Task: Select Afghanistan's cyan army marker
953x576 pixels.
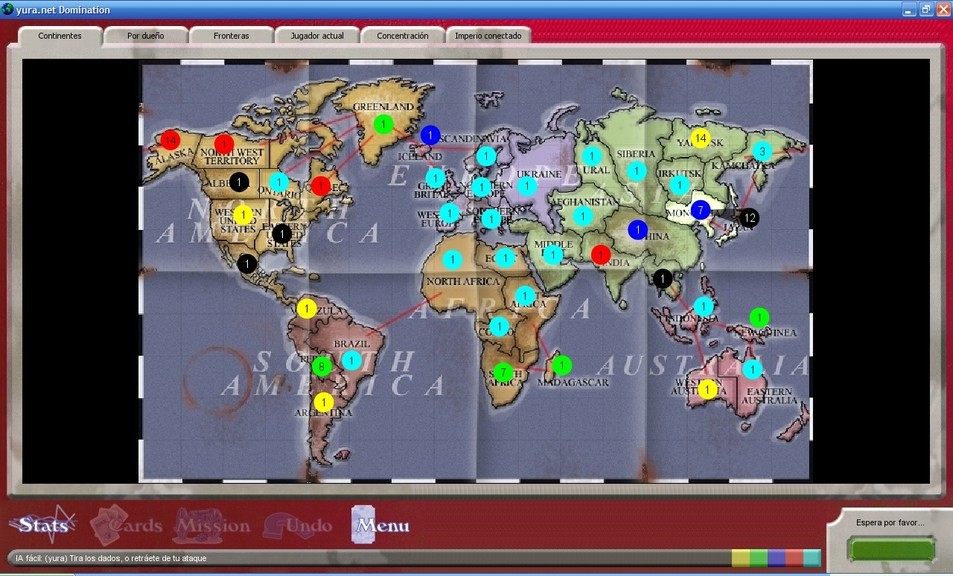Action: 583,215
